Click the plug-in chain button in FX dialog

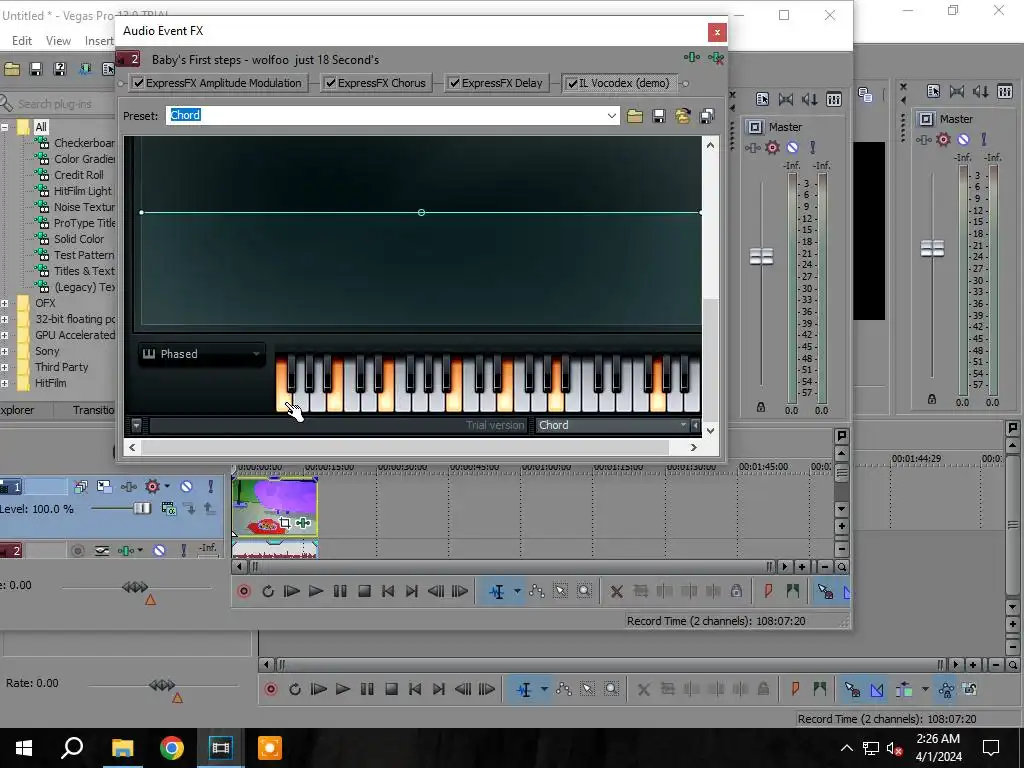692,58
